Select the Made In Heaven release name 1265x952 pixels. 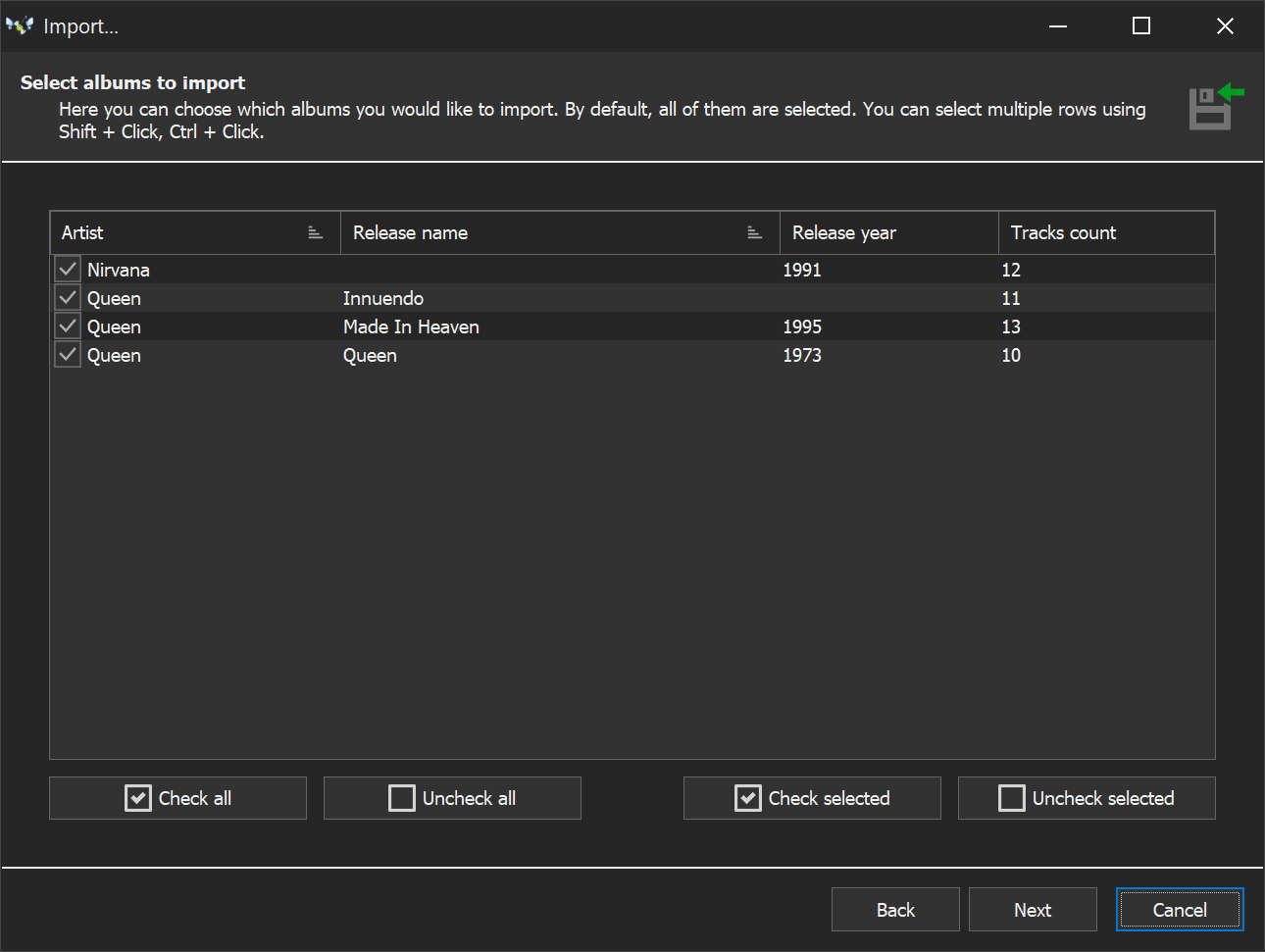[x=411, y=326]
